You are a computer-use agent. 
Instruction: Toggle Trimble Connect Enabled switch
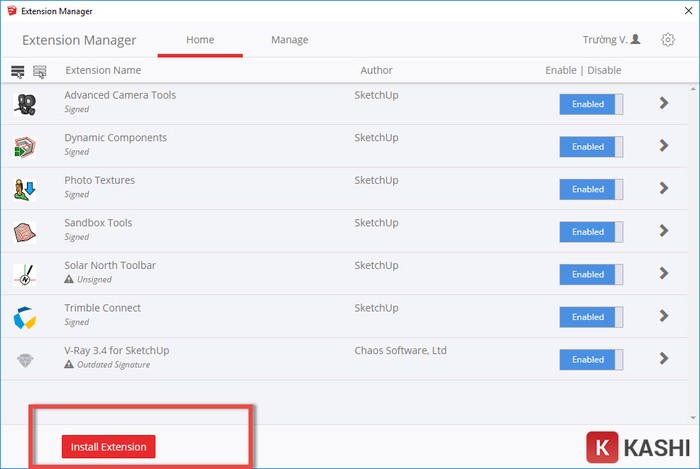click(591, 317)
